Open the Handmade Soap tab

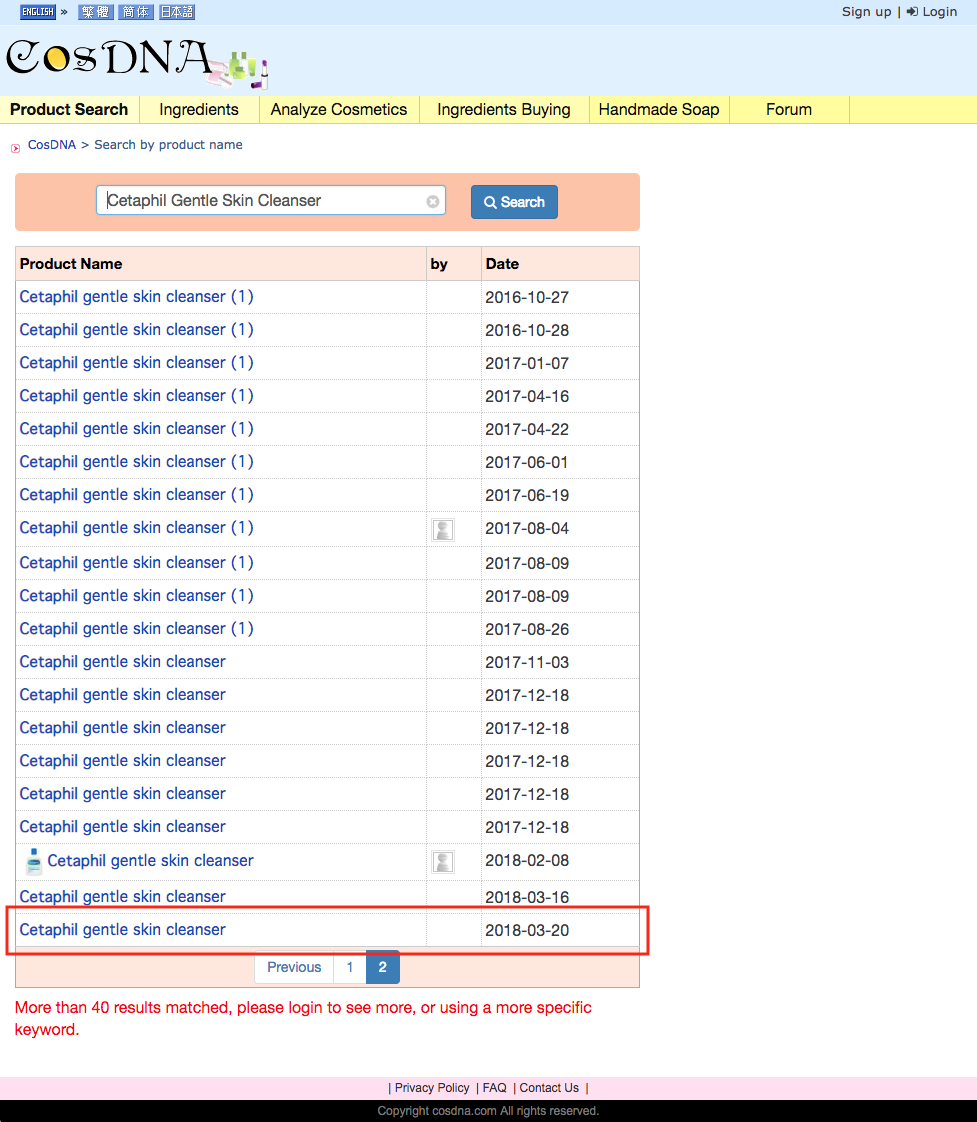click(659, 109)
